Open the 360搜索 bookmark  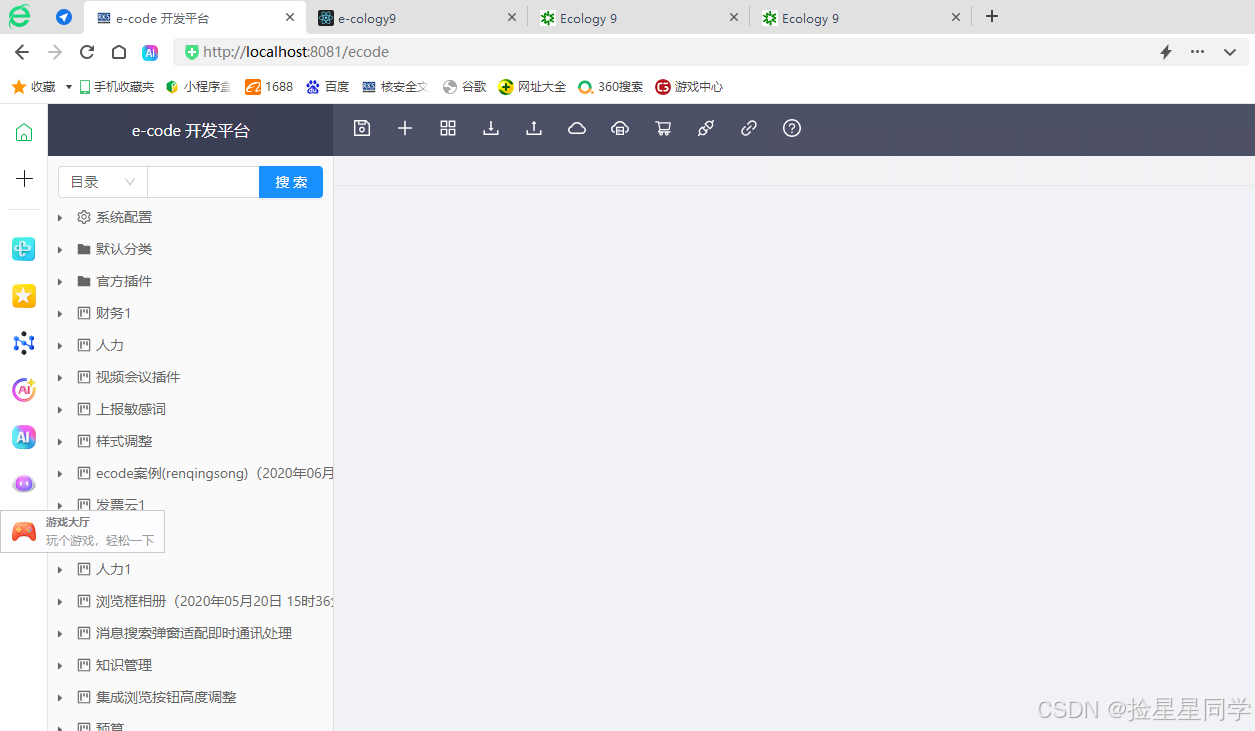[x=610, y=87]
